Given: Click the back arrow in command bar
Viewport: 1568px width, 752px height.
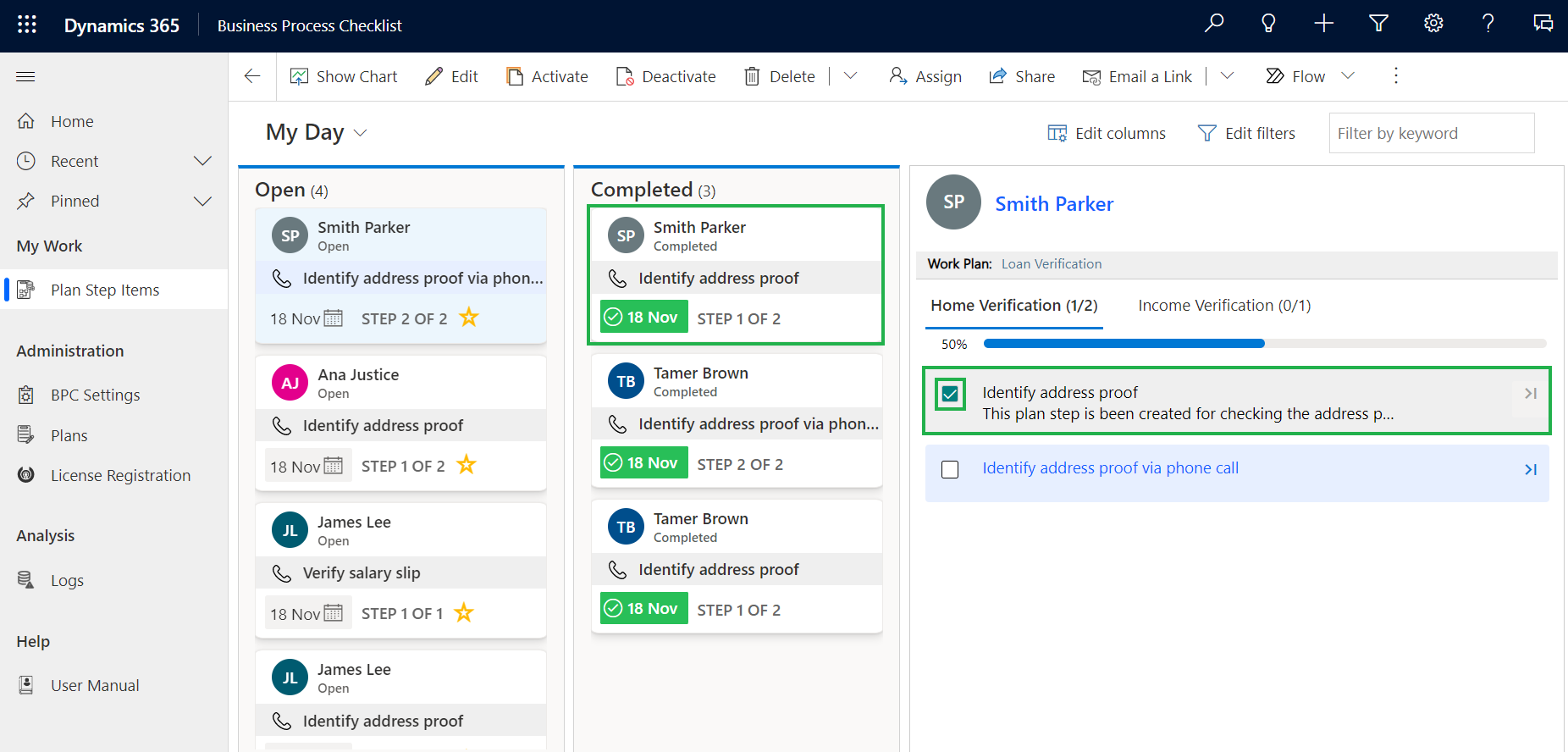Looking at the screenshot, I should [252, 76].
